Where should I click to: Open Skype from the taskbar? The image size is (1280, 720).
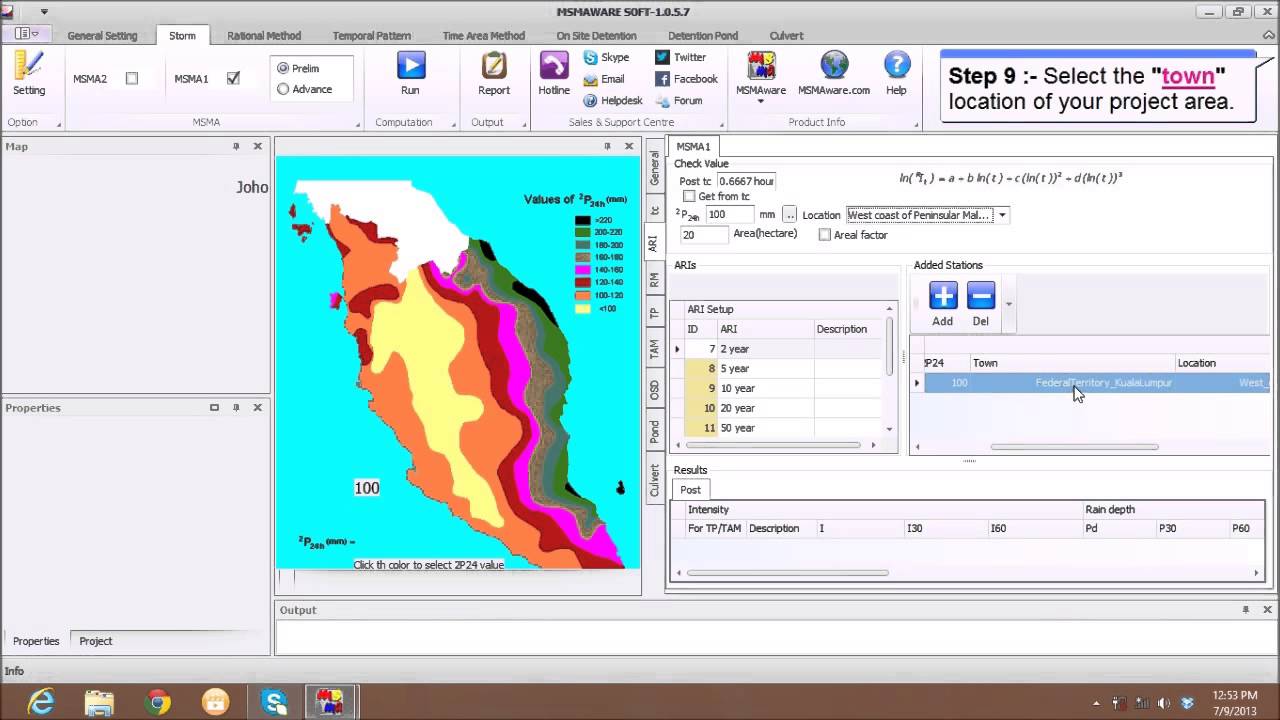pos(274,703)
